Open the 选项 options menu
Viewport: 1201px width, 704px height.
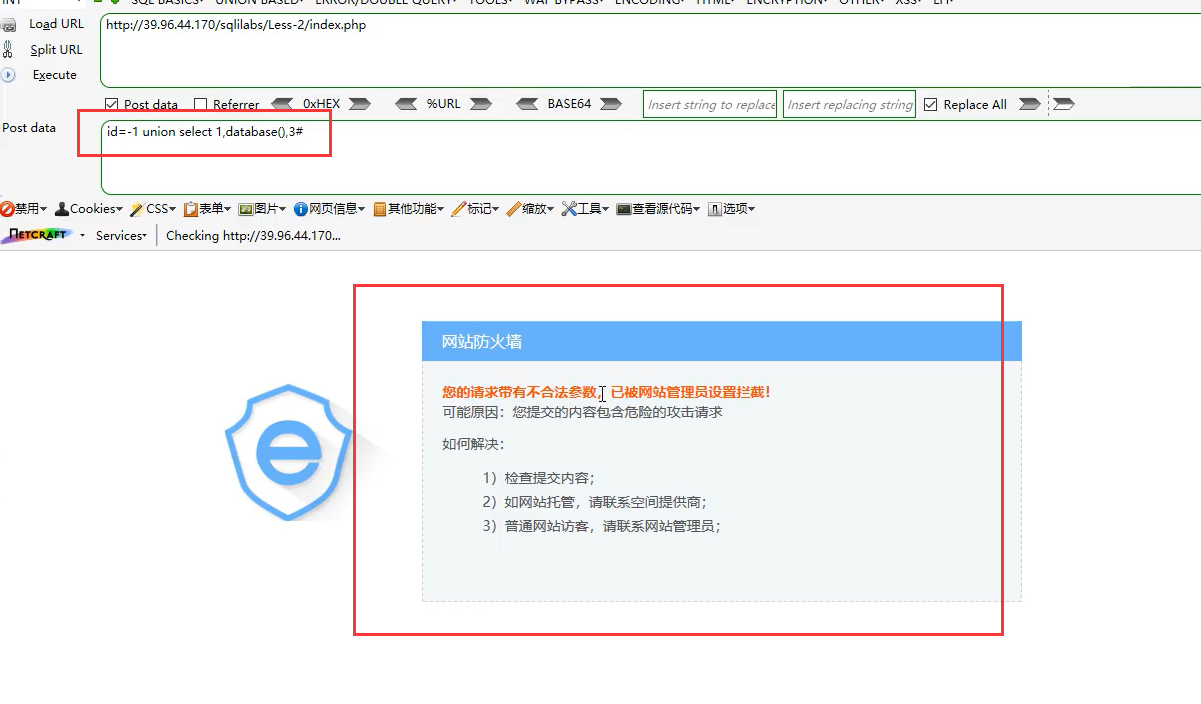tap(731, 209)
